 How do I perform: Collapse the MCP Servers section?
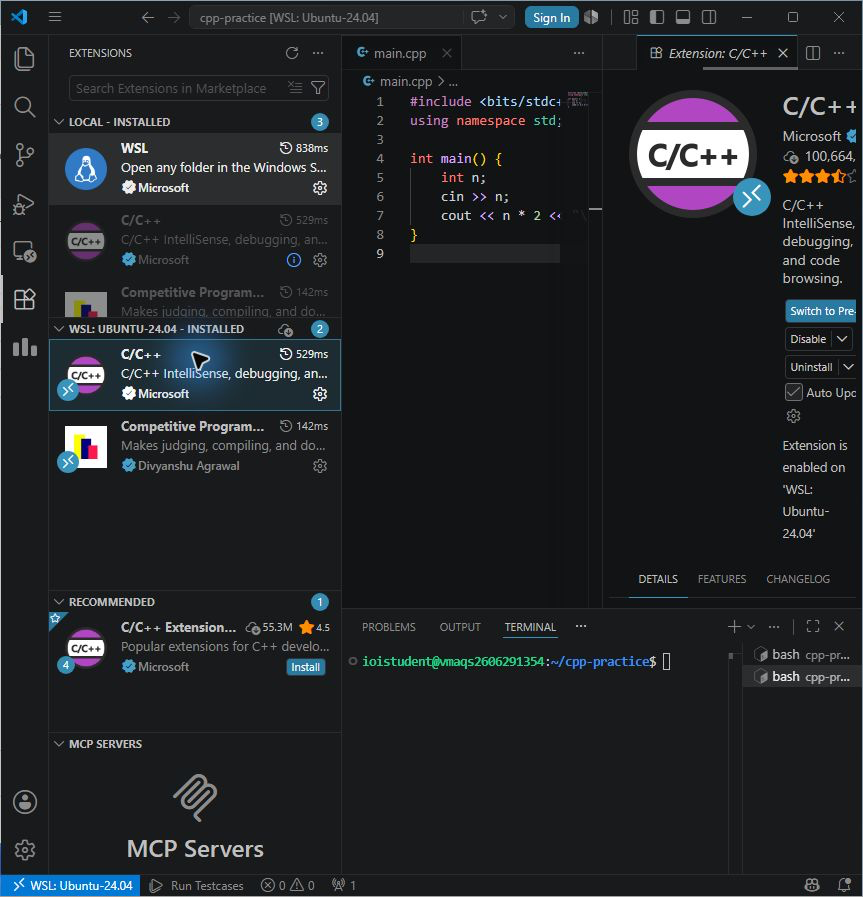58,744
